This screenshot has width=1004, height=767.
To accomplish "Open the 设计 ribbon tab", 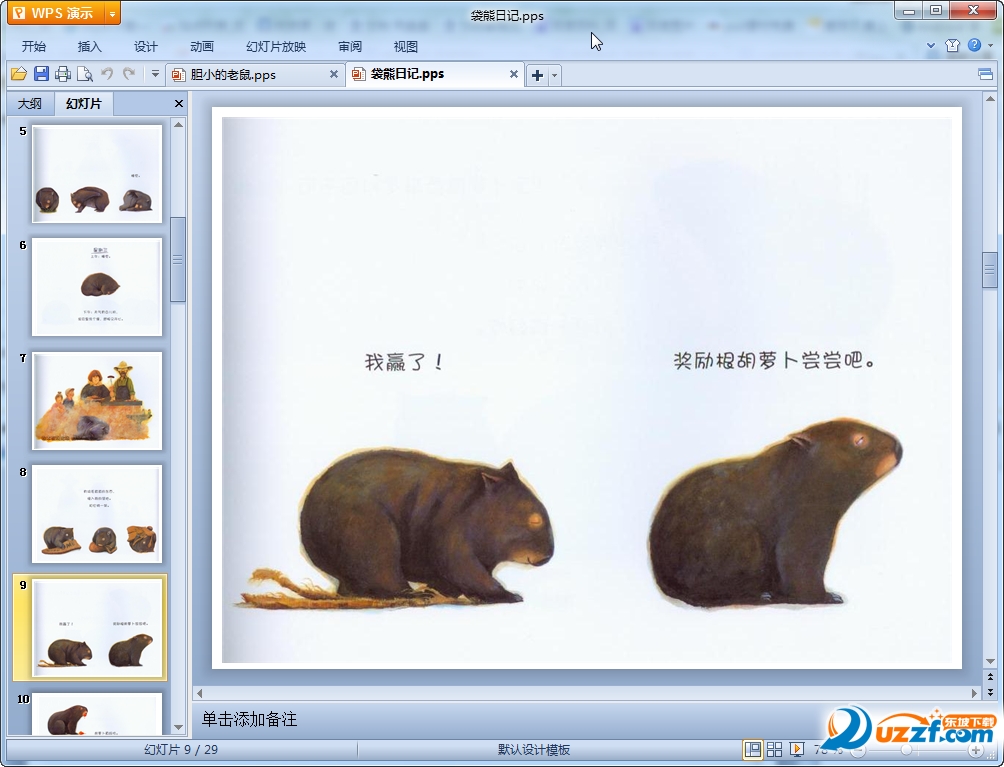I will (x=145, y=46).
